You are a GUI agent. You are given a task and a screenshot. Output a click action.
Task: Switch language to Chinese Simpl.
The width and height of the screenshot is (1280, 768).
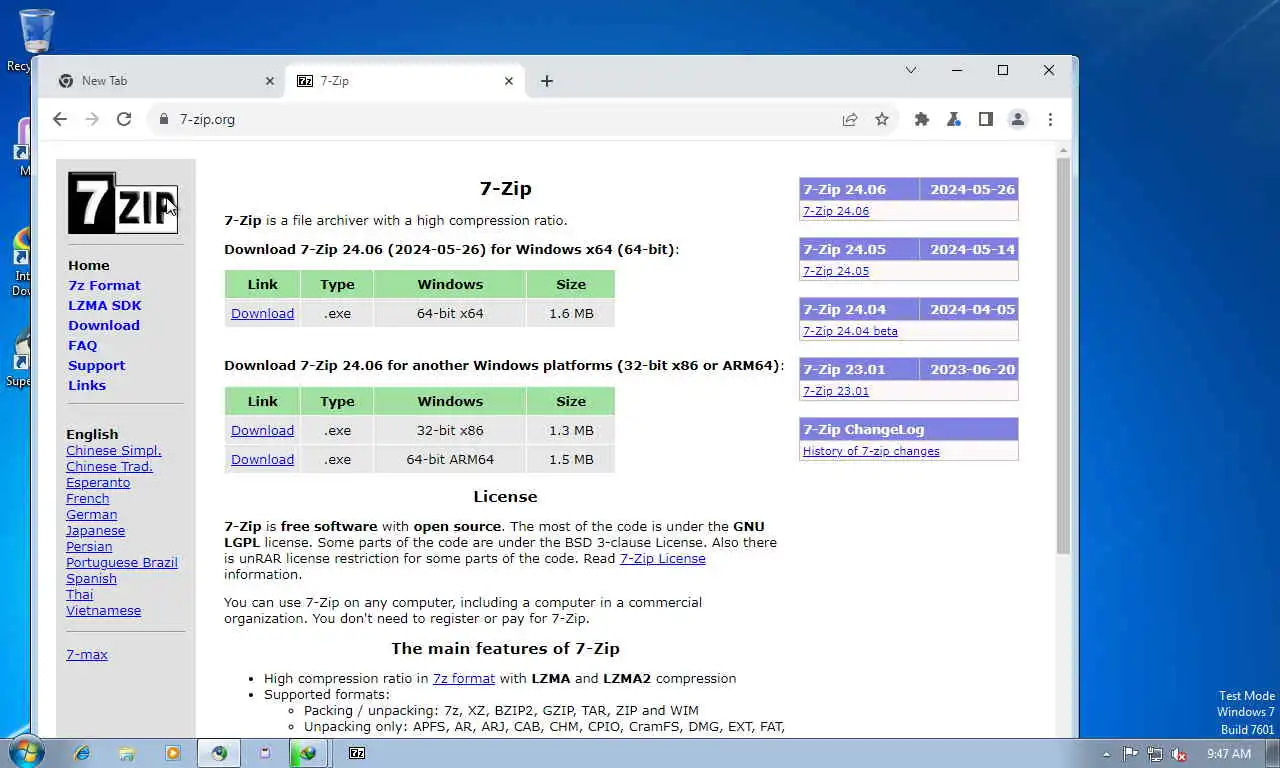pos(114,450)
